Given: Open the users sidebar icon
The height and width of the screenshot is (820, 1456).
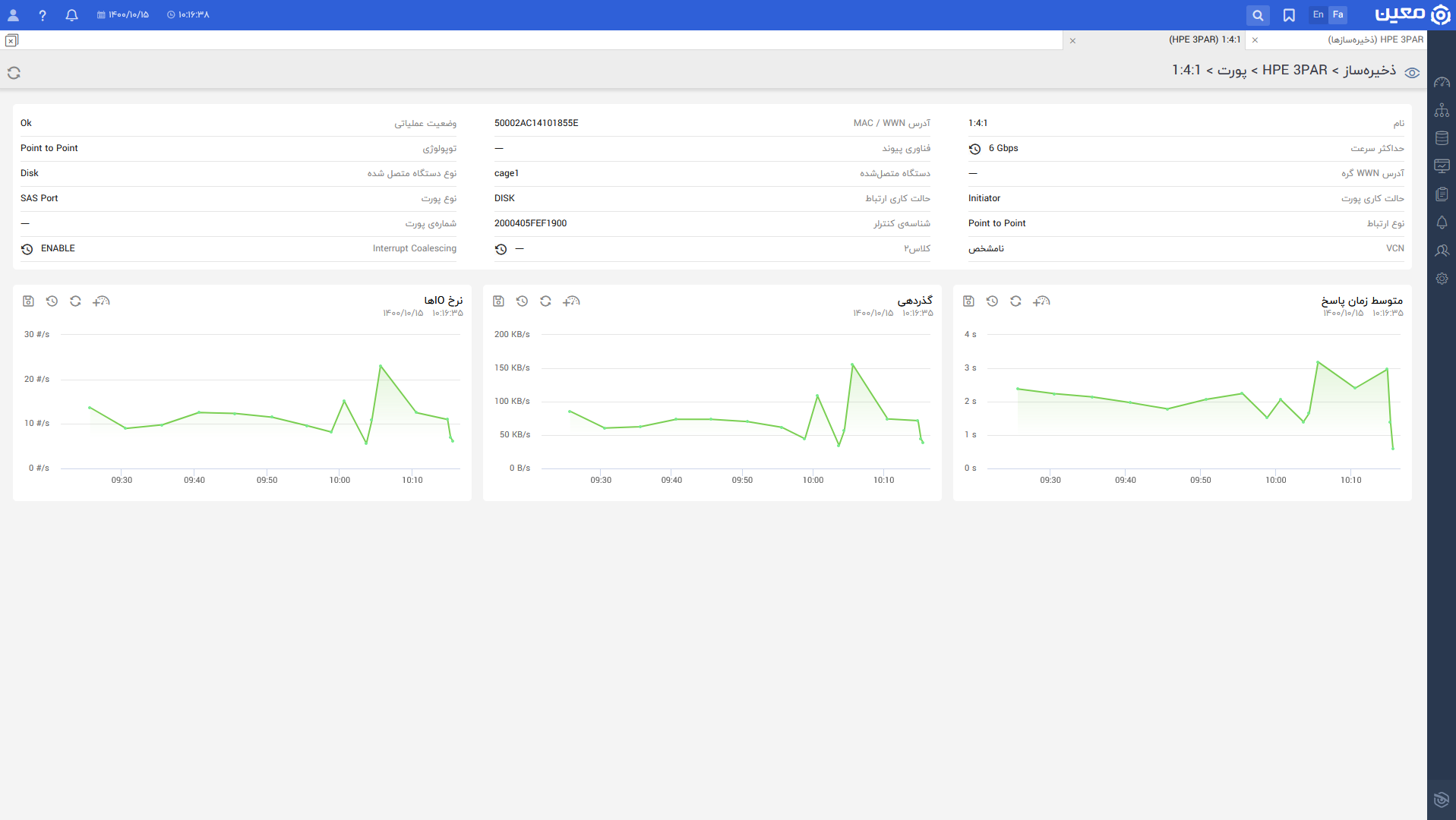Looking at the screenshot, I should 1442,251.
